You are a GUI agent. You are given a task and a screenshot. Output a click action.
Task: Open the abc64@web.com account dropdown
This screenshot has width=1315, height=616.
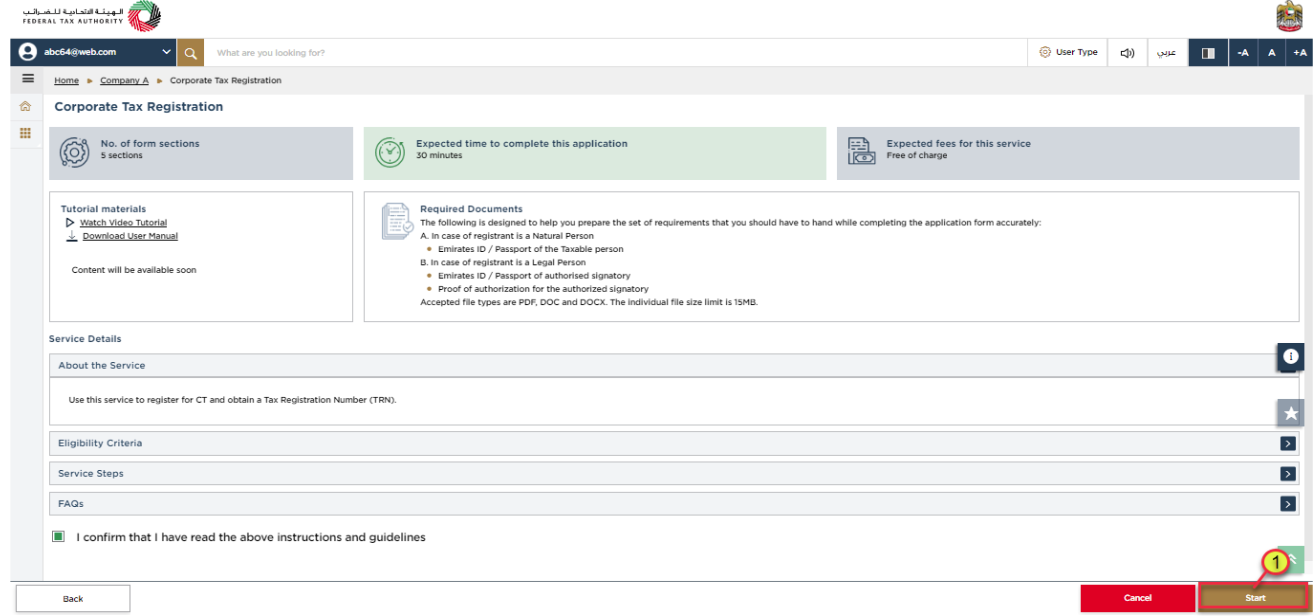click(94, 52)
